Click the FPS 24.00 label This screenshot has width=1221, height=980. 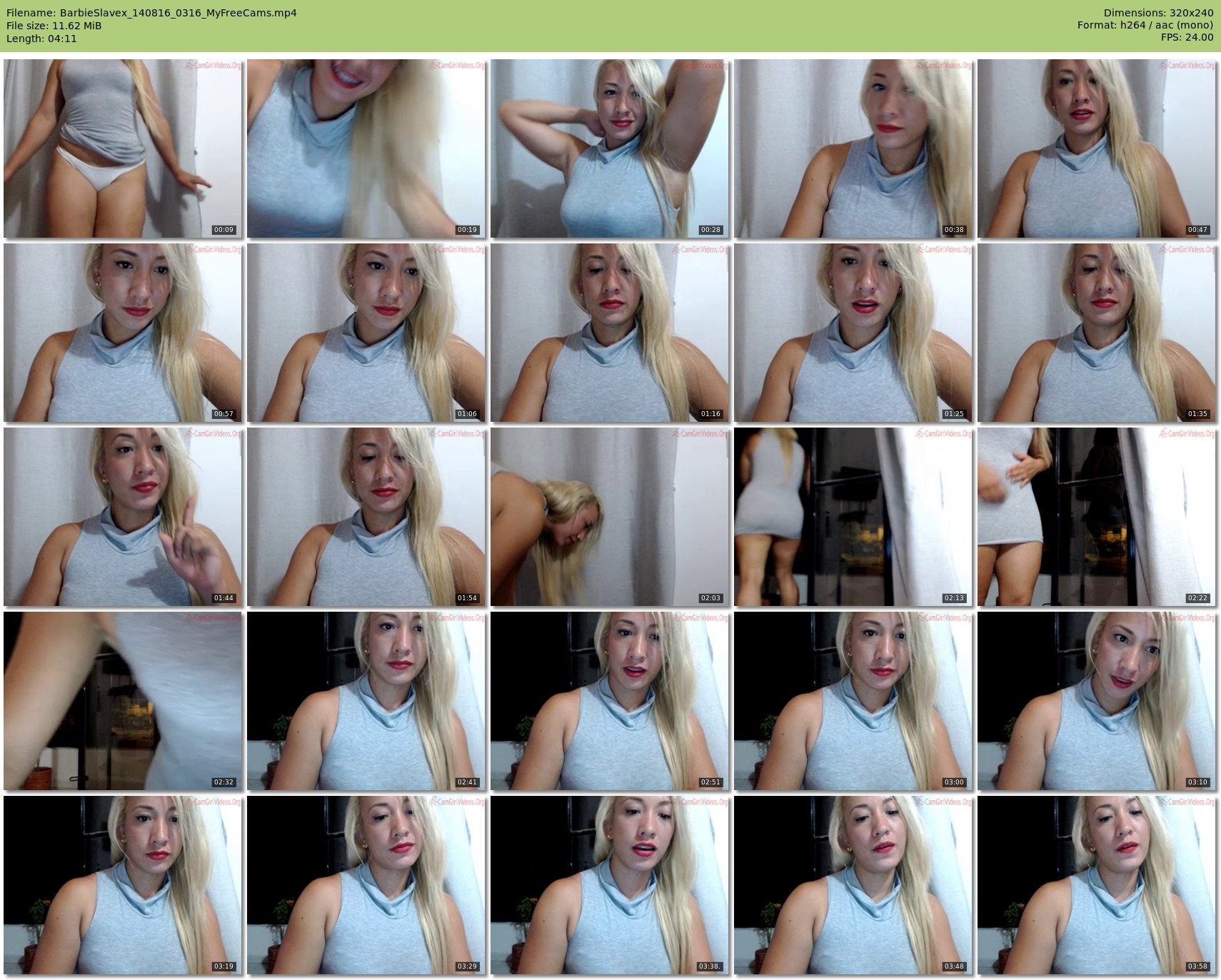tap(1187, 37)
